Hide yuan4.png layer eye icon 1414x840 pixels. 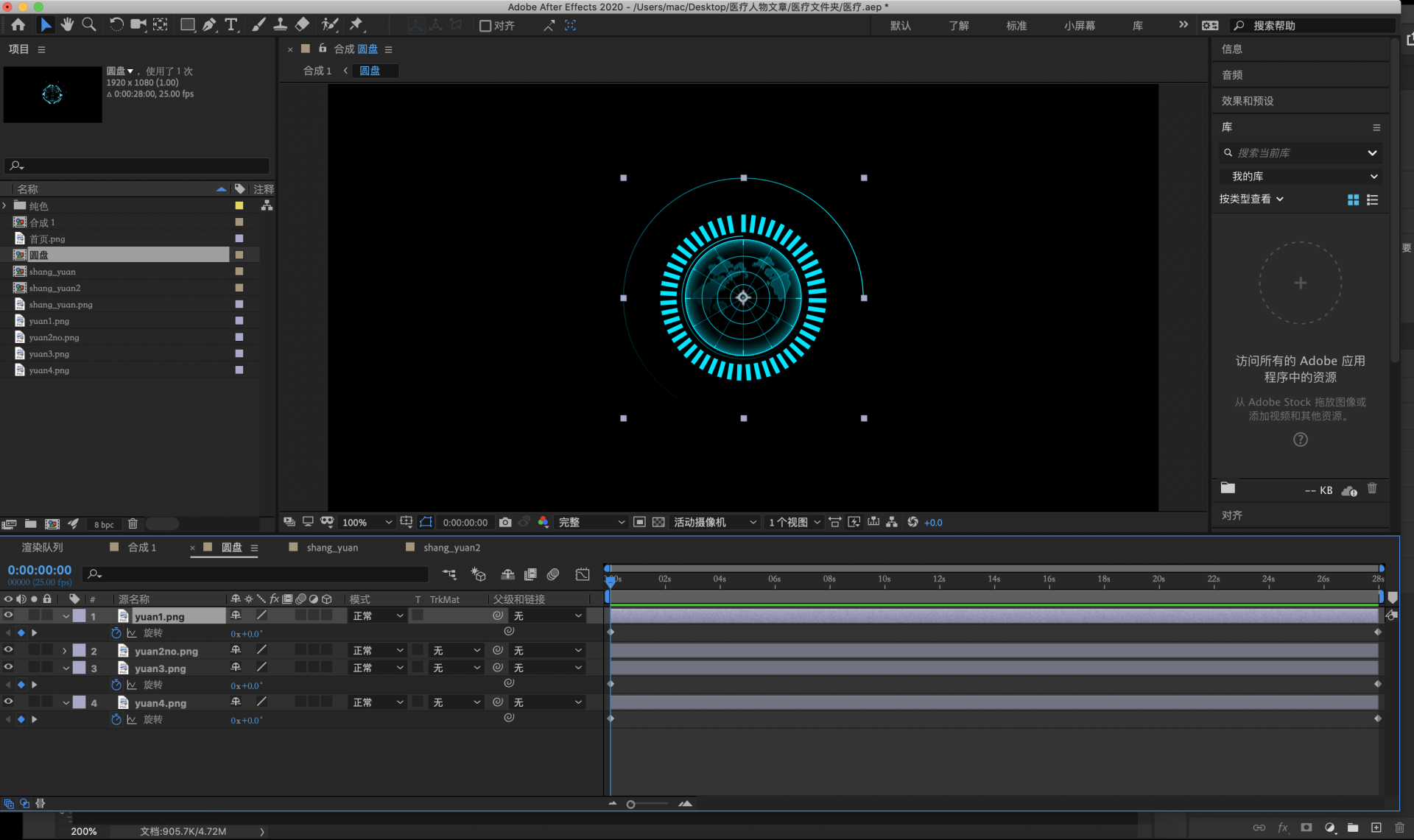[9, 702]
